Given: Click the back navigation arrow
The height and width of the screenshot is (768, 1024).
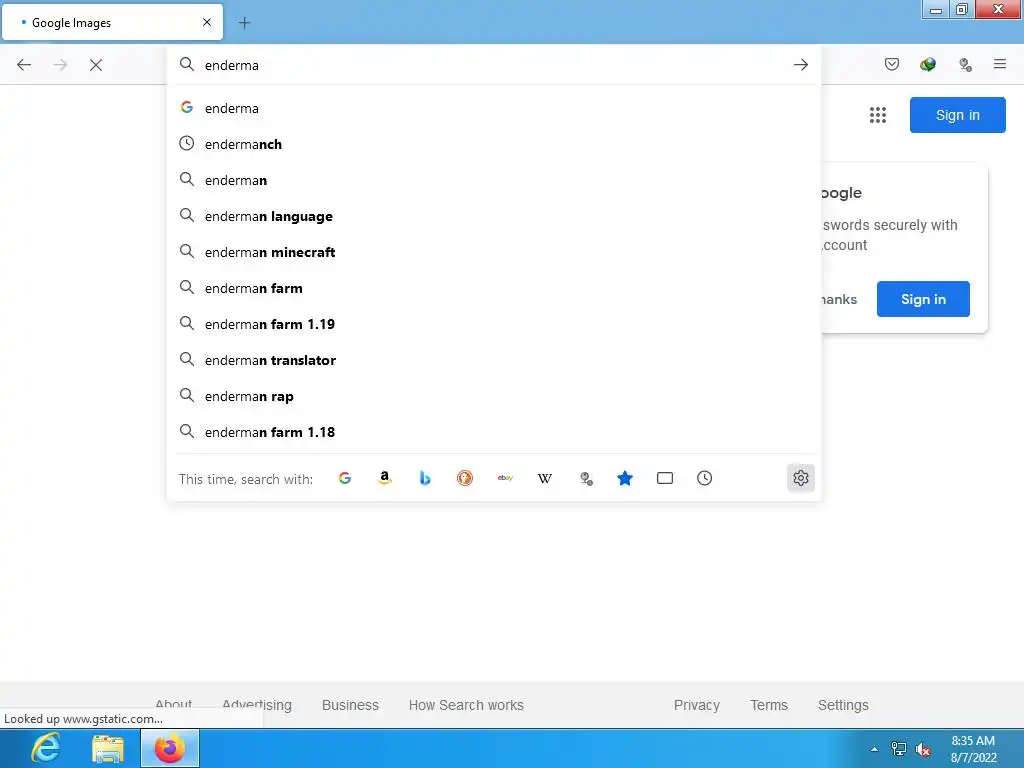Looking at the screenshot, I should 24,65.
